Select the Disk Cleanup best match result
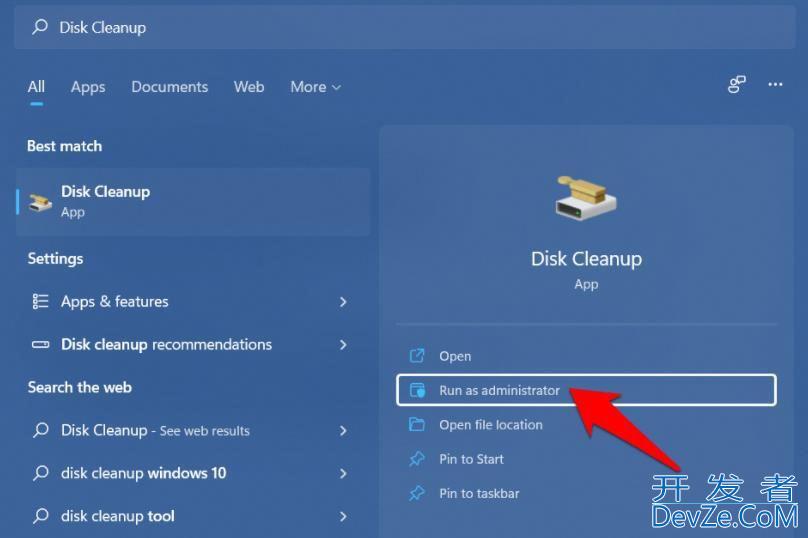This screenshot has width=808, height=538. [x=193, y=201]
